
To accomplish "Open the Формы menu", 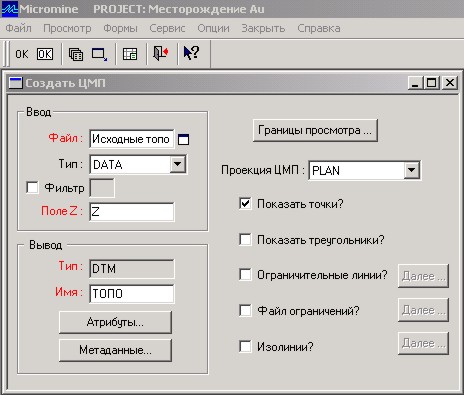I will (120, 28).
